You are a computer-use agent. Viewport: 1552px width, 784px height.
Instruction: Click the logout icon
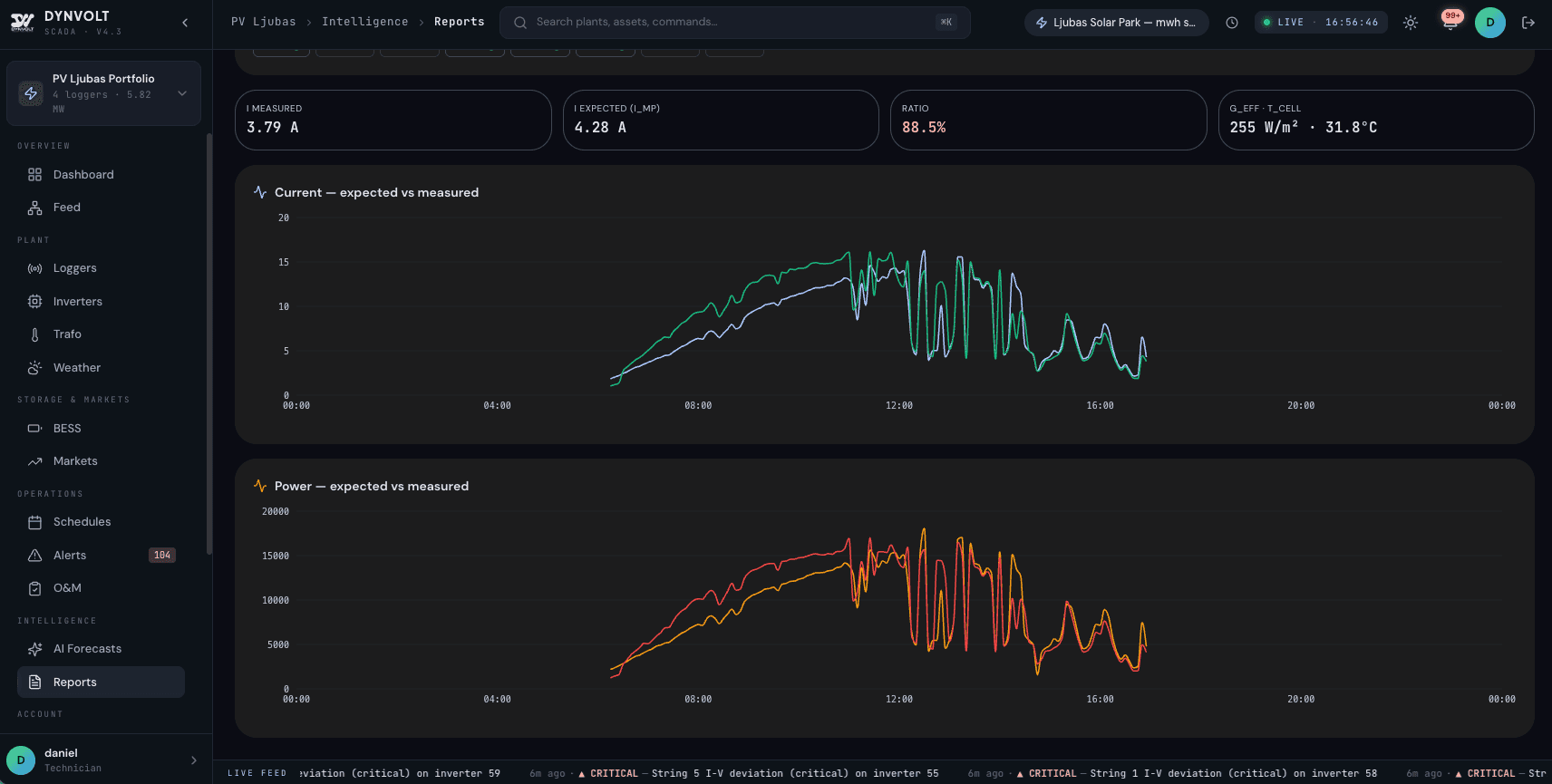(x=1528, y=23)
